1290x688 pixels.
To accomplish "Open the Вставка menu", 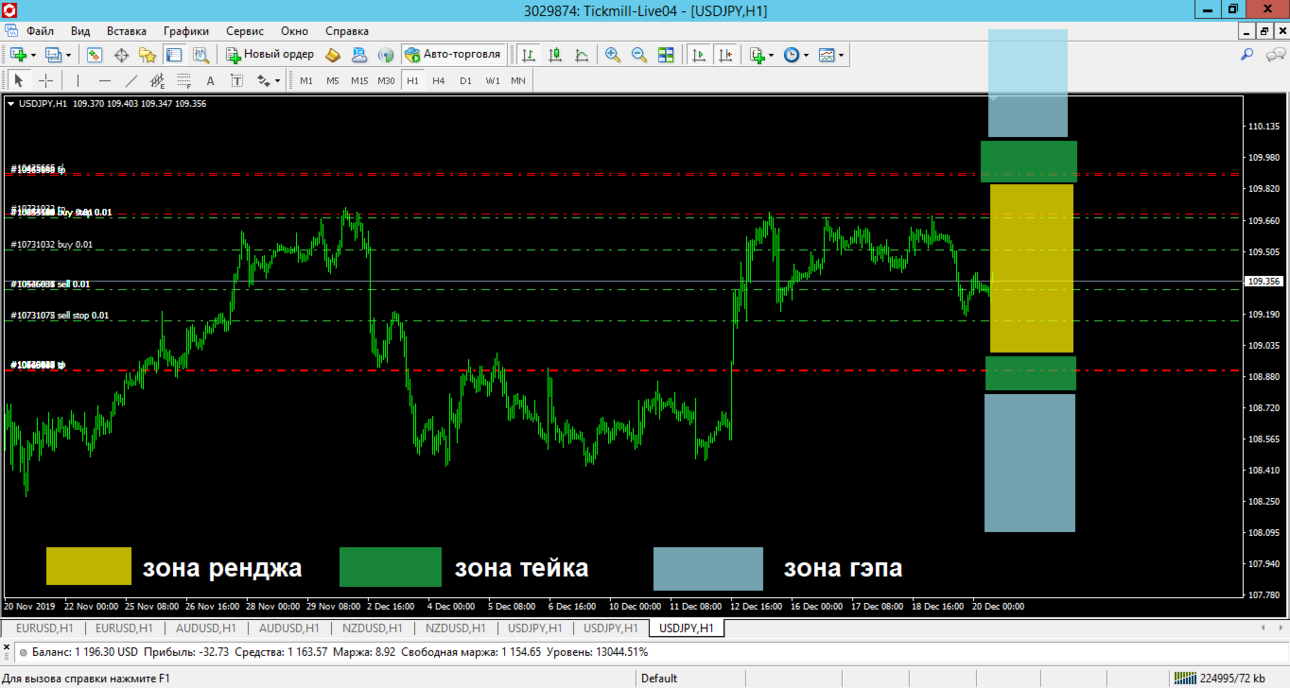I will click(x=126, y=31).
